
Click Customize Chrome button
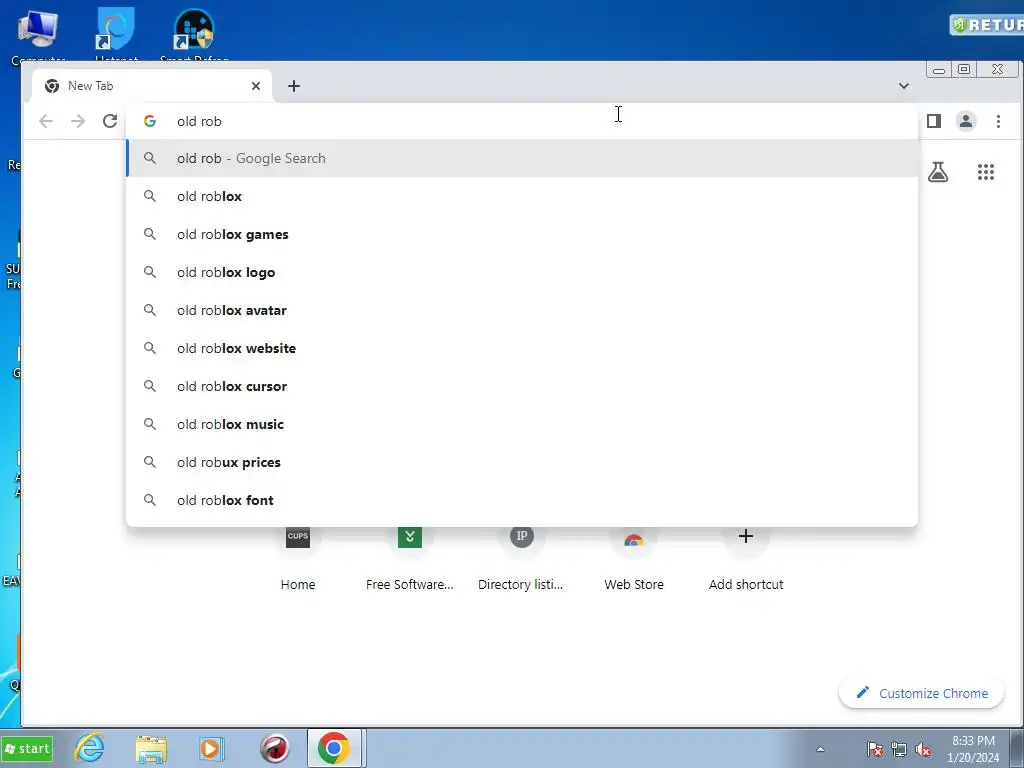(x=921, y=693)
